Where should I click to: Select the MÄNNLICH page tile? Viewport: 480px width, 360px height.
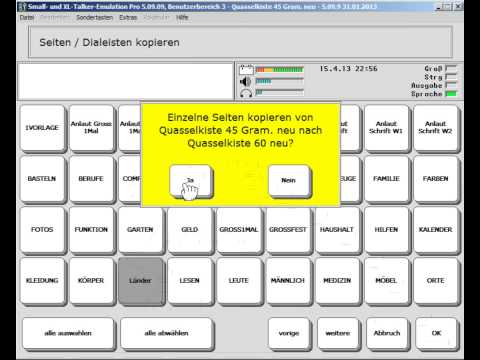point(288,281)
